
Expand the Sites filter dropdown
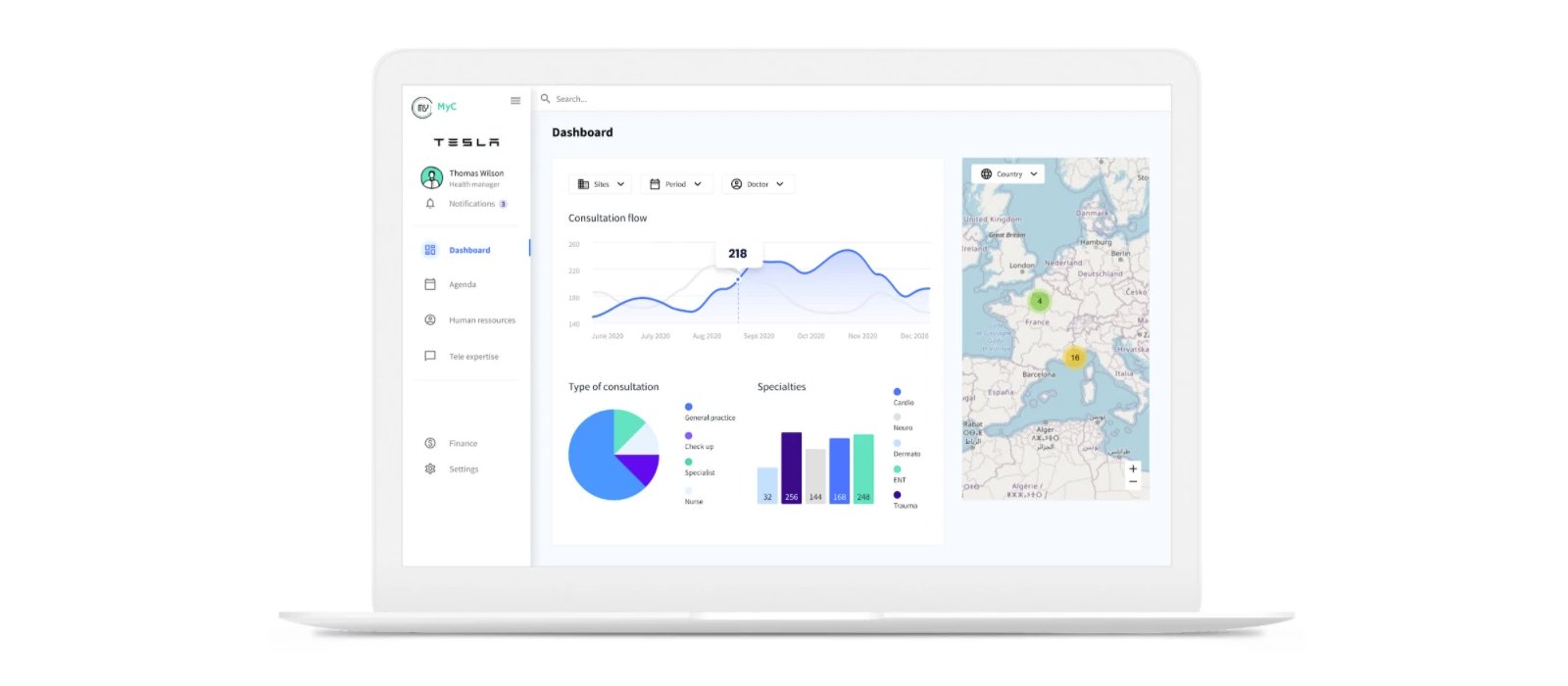tap(601, 184)
